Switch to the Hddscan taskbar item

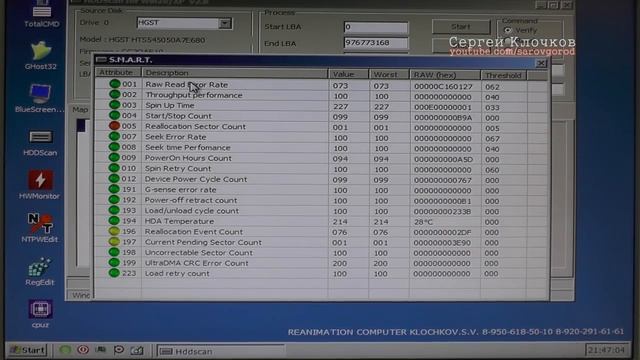(220, 351)
